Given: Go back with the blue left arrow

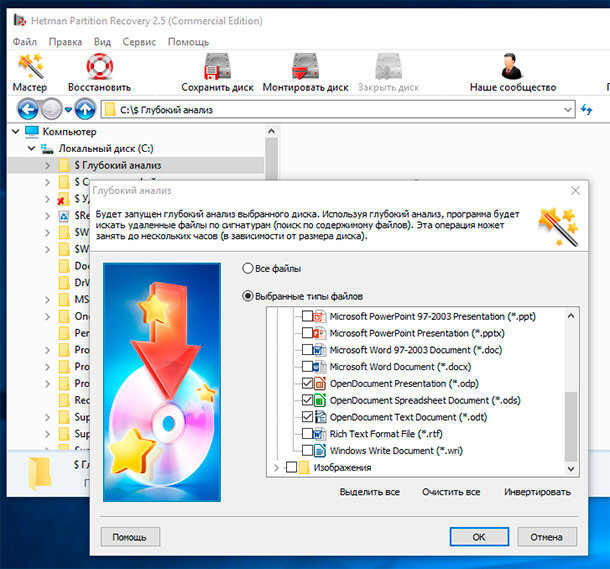Looking at the screenshot, I should (27, 109).
